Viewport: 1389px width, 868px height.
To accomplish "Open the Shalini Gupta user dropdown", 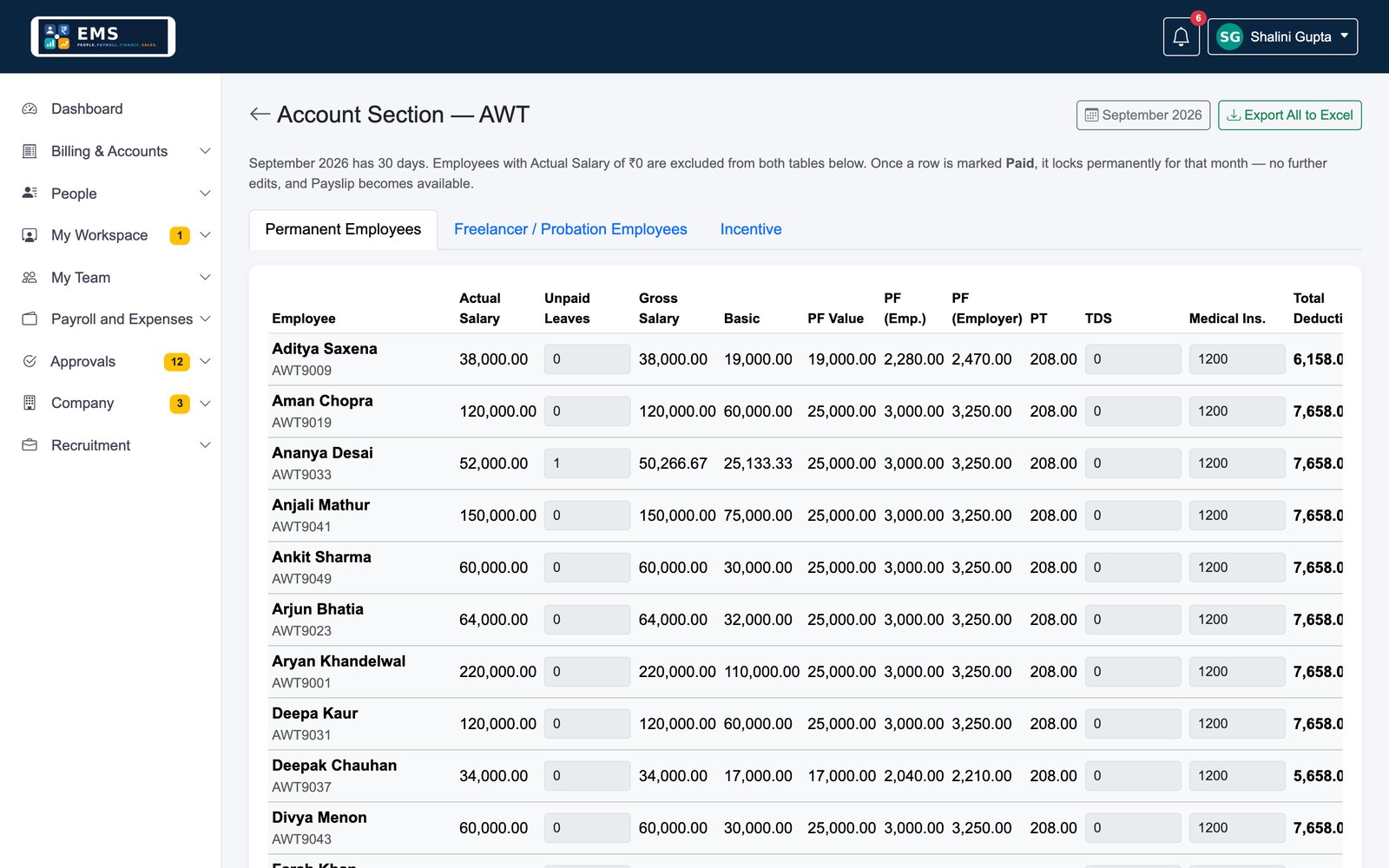I will coord(1282,36).
